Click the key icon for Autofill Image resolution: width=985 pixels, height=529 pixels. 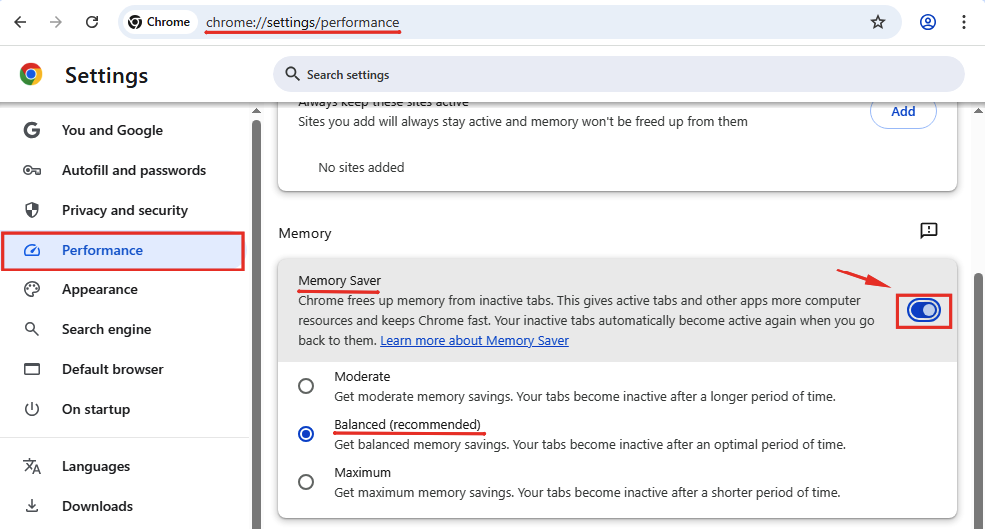(x=31, y=170)
